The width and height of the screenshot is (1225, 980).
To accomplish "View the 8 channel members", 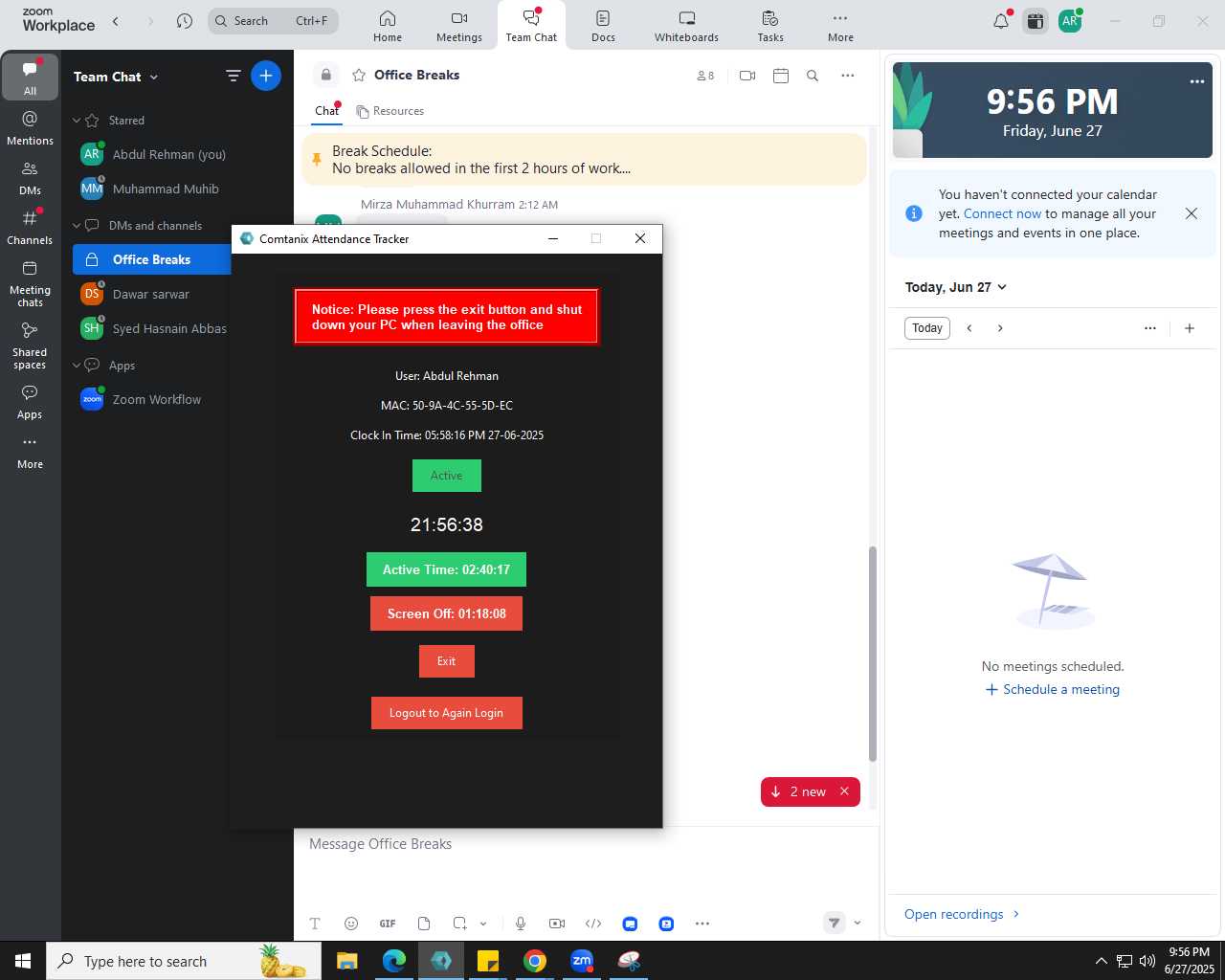I will coord(705,76).
